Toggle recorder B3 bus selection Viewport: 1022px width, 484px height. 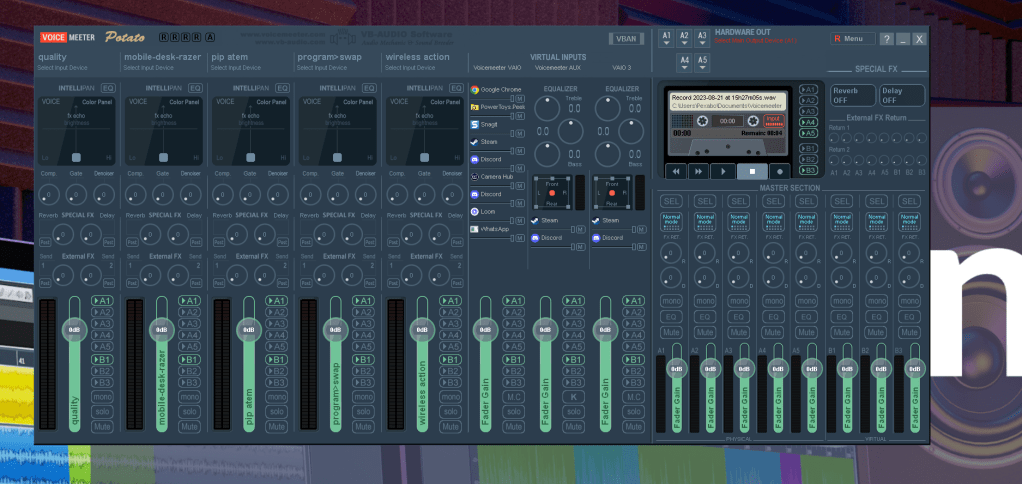[808, 171]
